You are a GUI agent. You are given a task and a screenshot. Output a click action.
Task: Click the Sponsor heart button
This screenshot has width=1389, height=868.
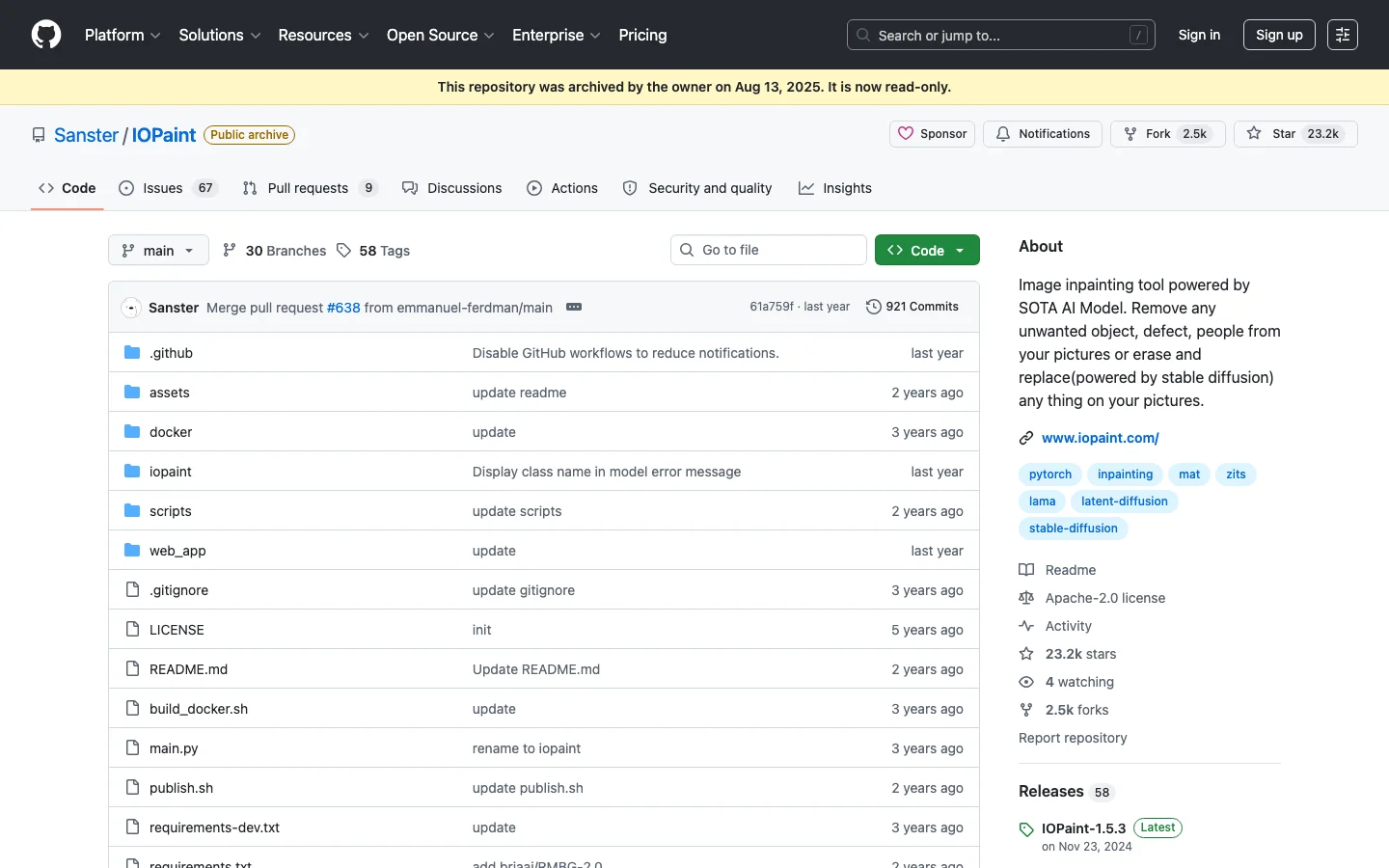coord(932,134)
